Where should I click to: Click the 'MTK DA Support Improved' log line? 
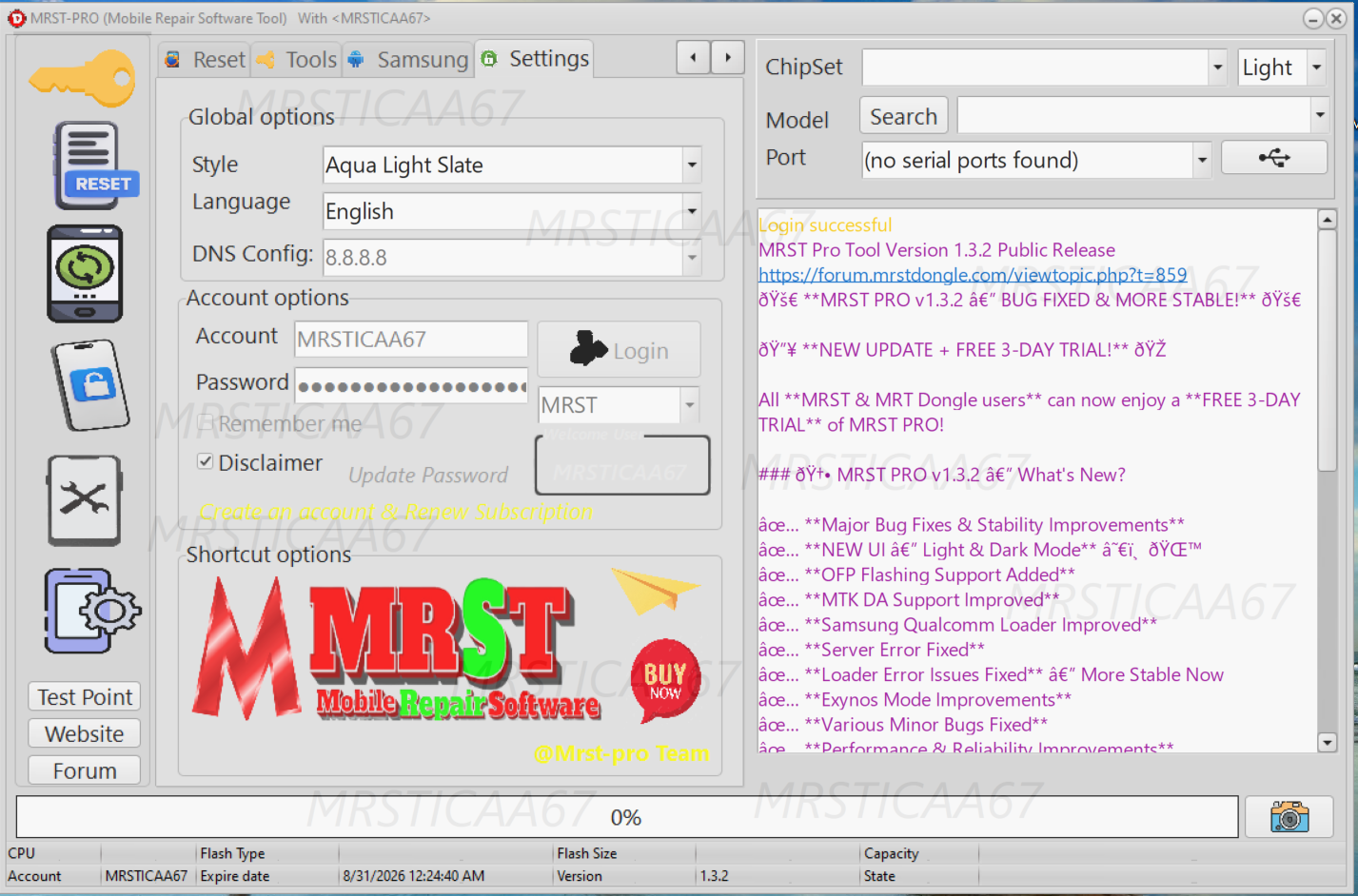tap(909, 599)
